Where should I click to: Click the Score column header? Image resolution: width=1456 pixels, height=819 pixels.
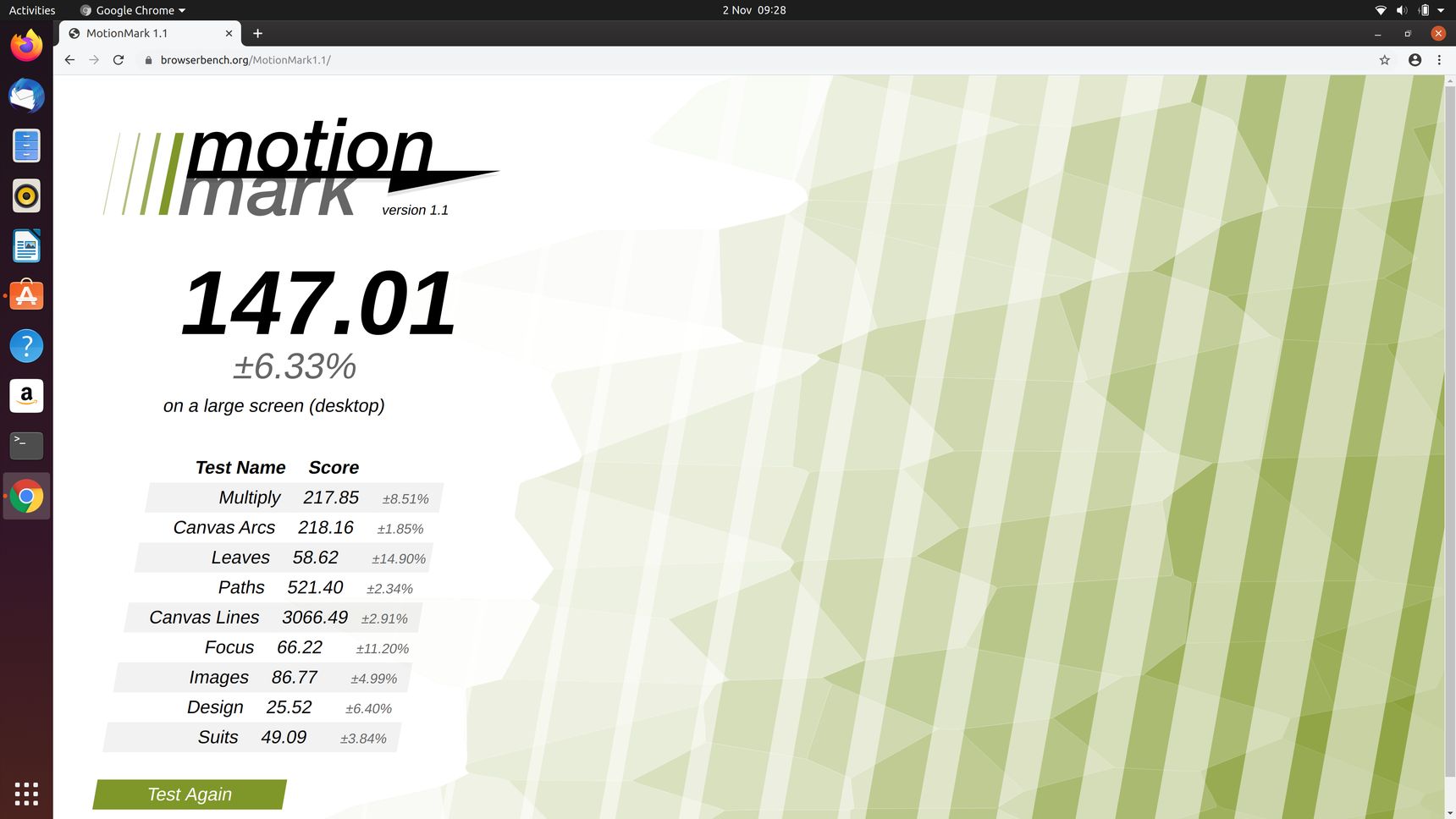point(334,468)
